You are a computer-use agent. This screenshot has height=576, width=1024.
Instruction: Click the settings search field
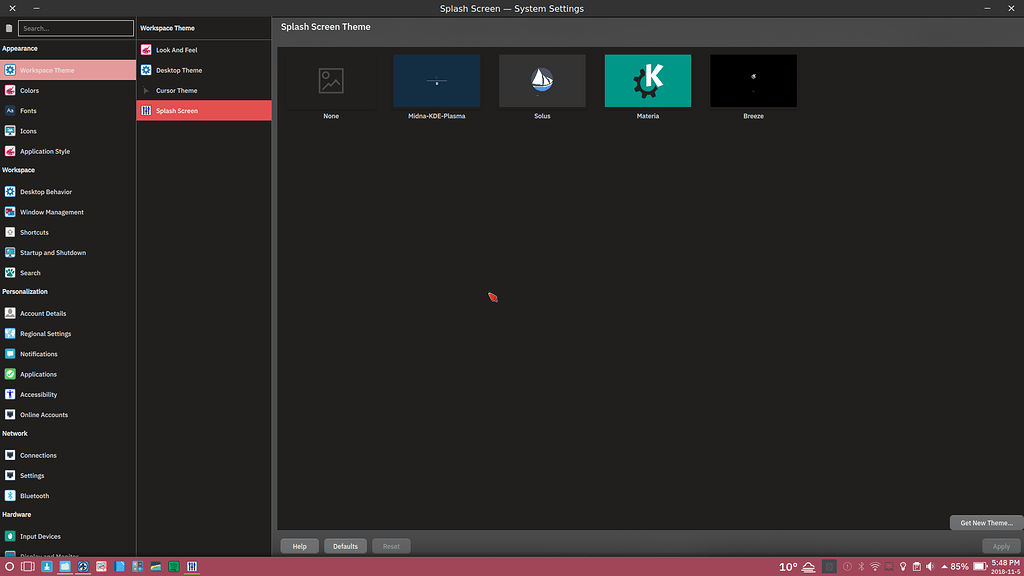pyautogui.click(x=75, y=28)
